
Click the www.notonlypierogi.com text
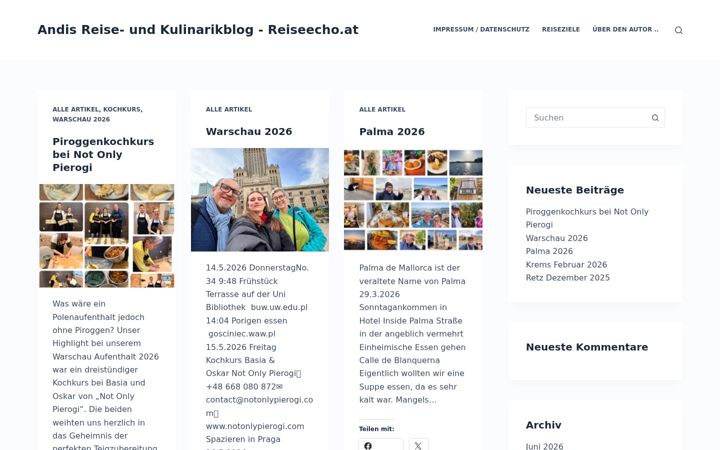tap(255, 426)
